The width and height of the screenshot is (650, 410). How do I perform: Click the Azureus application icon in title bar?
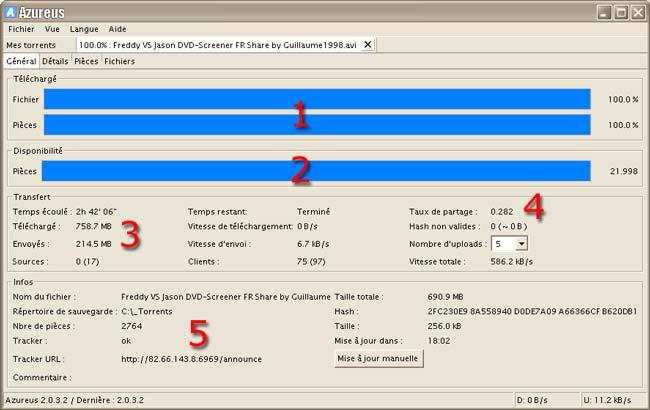tap(11, 12)
